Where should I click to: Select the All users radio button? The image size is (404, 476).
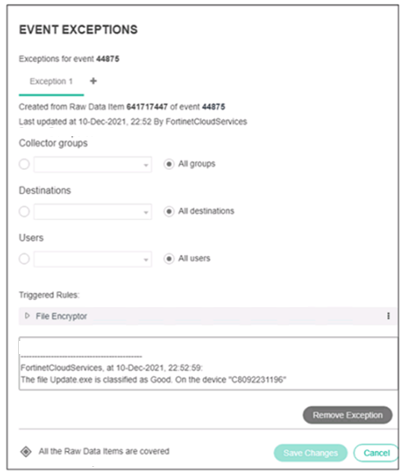(169, 259)
